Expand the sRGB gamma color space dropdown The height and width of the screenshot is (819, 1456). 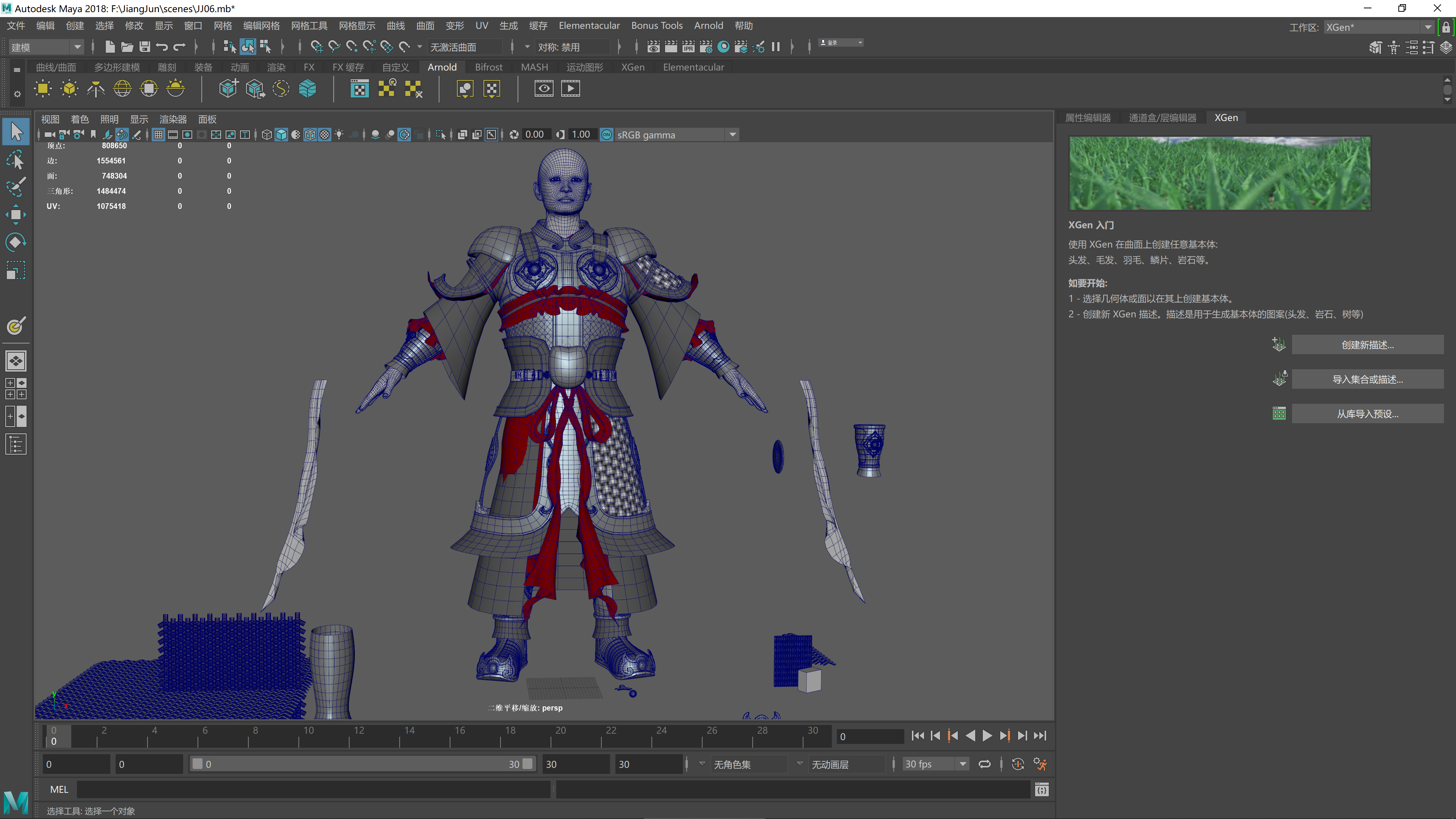[733, 135]
